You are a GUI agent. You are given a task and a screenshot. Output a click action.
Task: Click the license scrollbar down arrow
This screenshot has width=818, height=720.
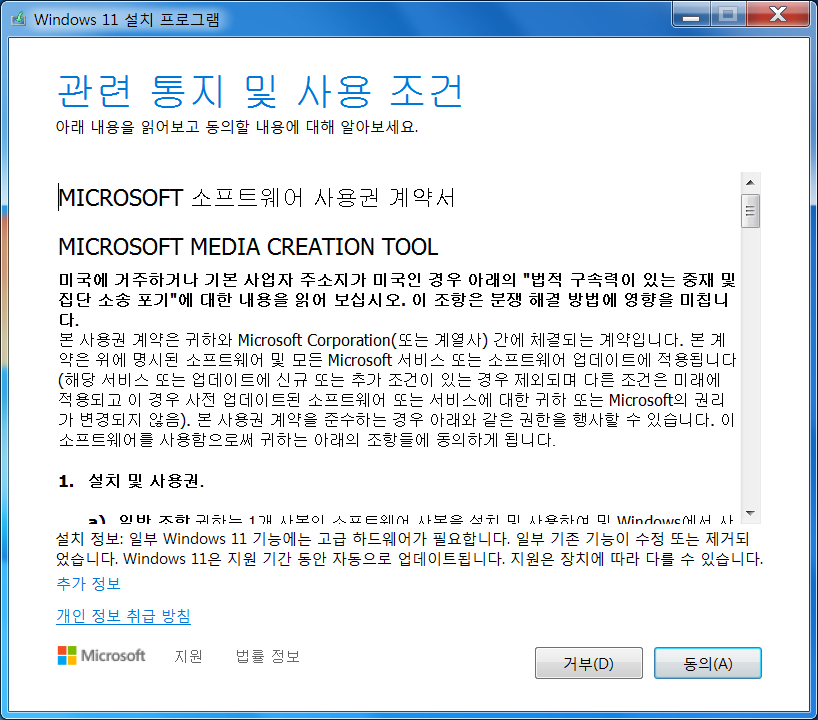pos(750,513)
